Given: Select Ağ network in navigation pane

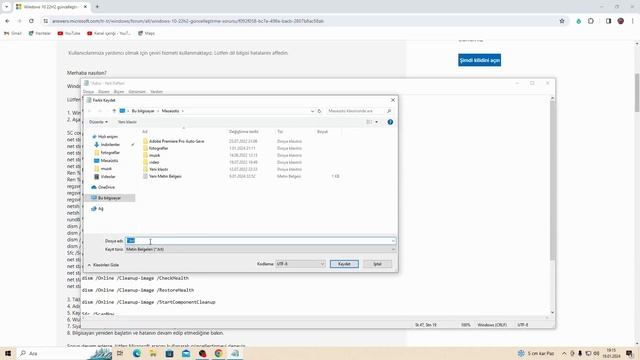Looking at the screenshot, I should pyautogui.click(x=100, y=209).
